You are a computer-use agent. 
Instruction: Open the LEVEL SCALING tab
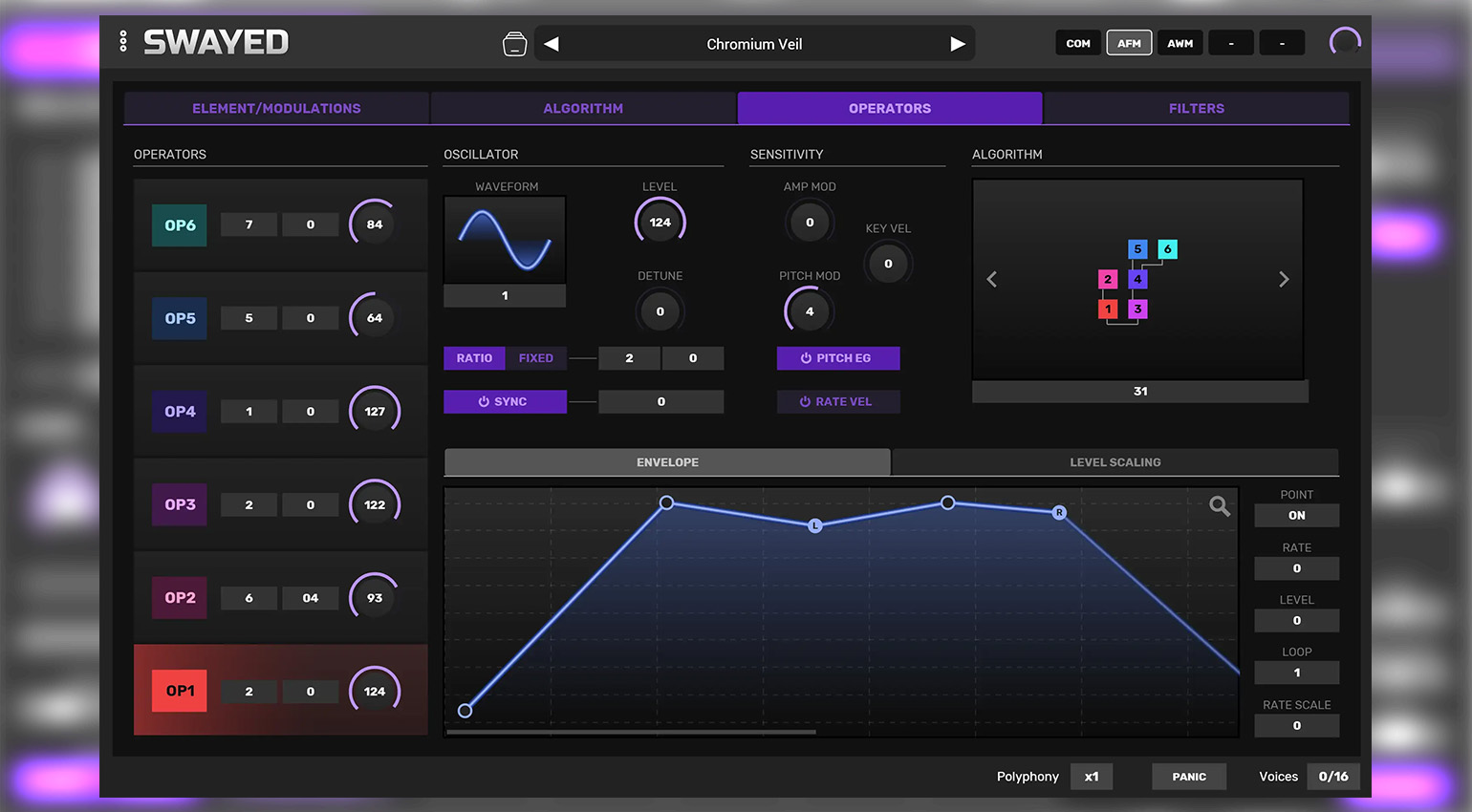(x=1115, y=462)
